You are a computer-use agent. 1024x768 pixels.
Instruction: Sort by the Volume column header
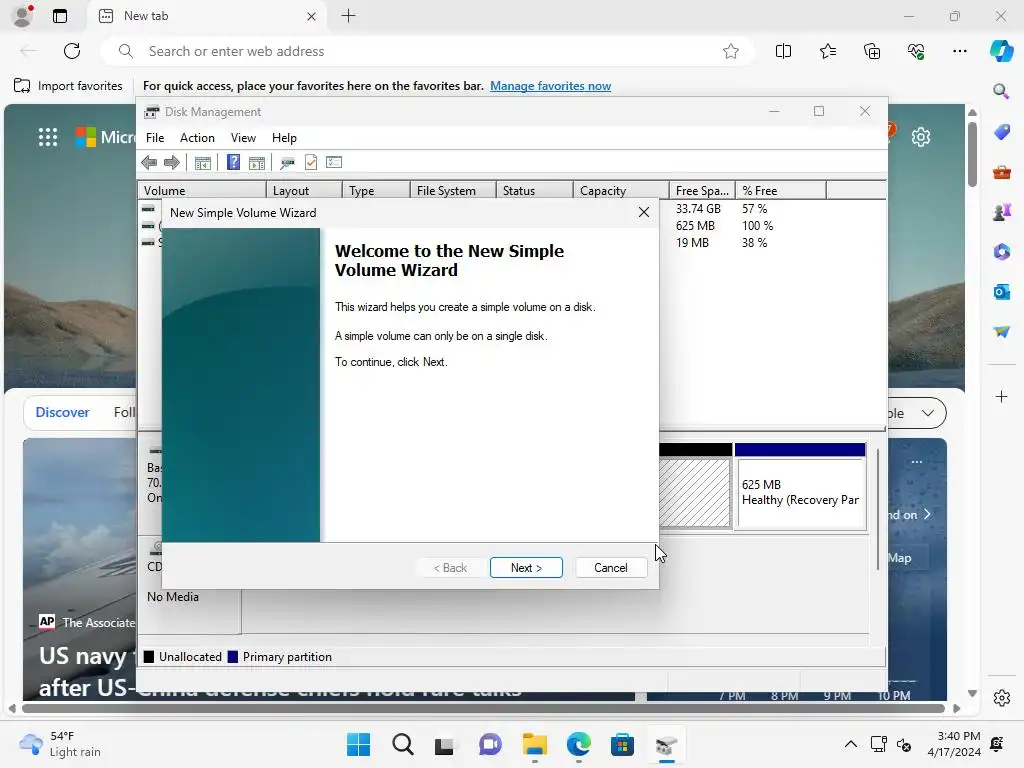(x=202, y=191)
